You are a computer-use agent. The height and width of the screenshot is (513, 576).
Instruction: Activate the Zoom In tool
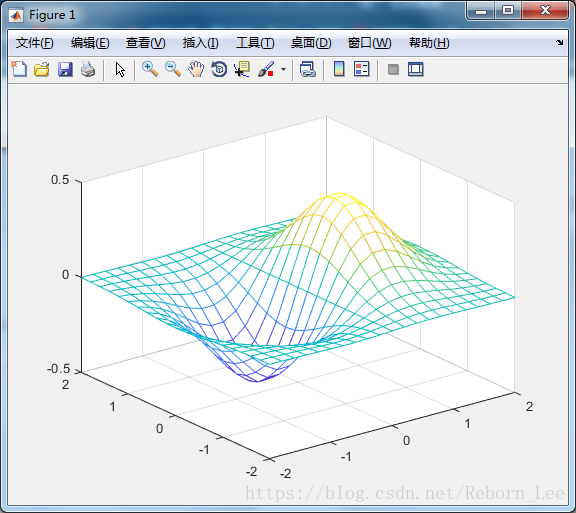pyautogui.click(x=150, y=69)
